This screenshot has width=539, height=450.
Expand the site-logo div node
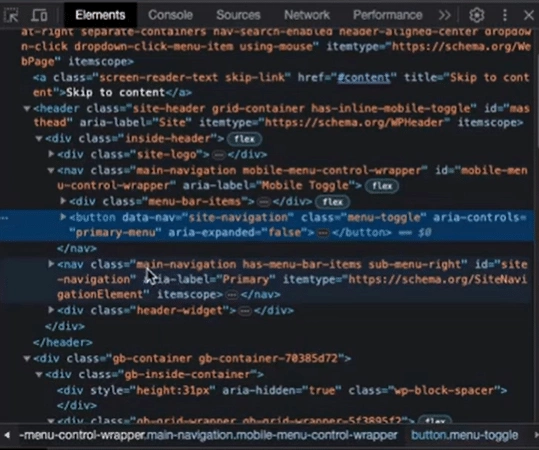pos(51,154)
